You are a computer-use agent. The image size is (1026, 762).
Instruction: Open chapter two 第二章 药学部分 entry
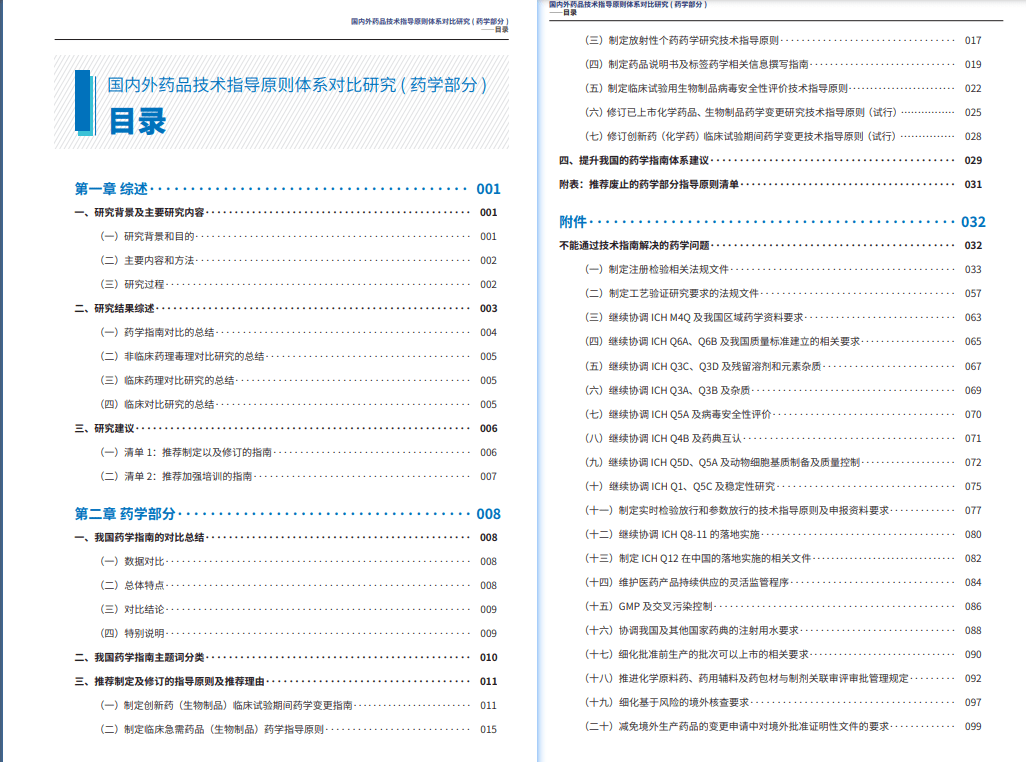(287, 514)
